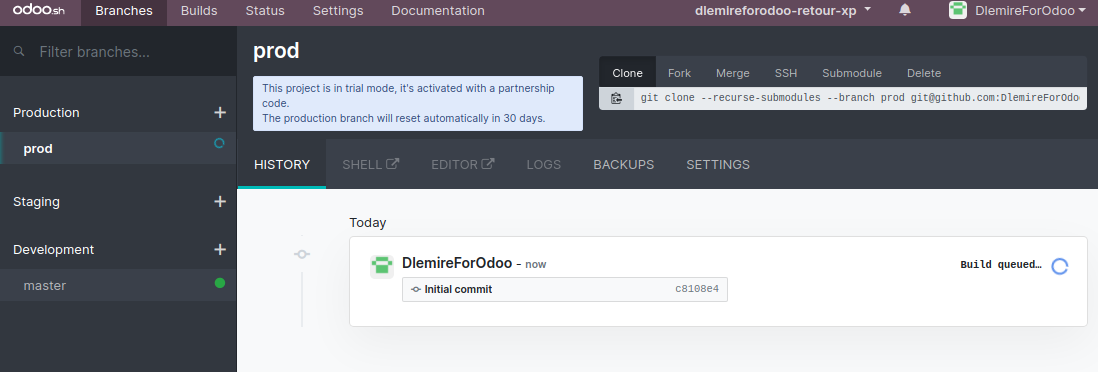The height and width of the screenshot is (372, 1098).
Task: Select the SSH tab
Action: (786, 73)
